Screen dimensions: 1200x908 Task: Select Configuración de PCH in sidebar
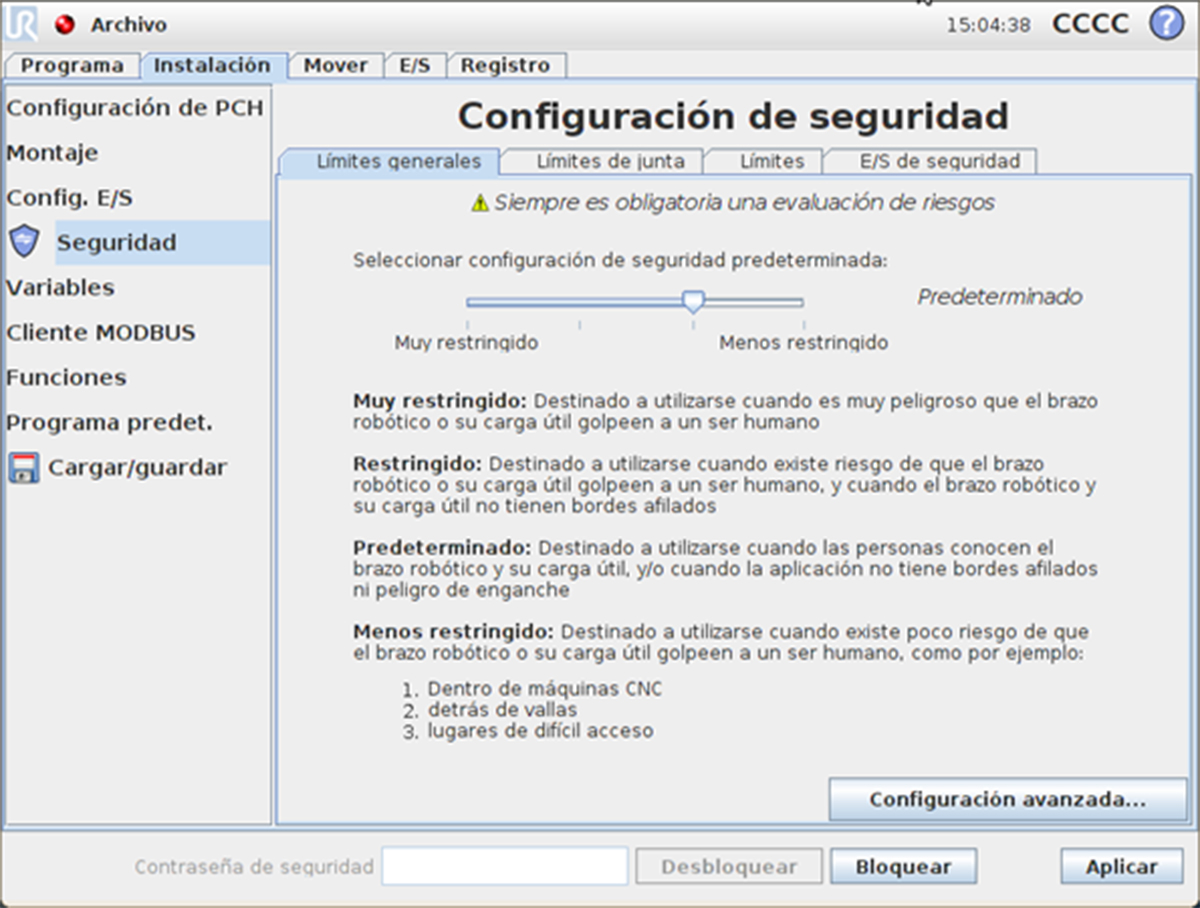tap(135, 108)
